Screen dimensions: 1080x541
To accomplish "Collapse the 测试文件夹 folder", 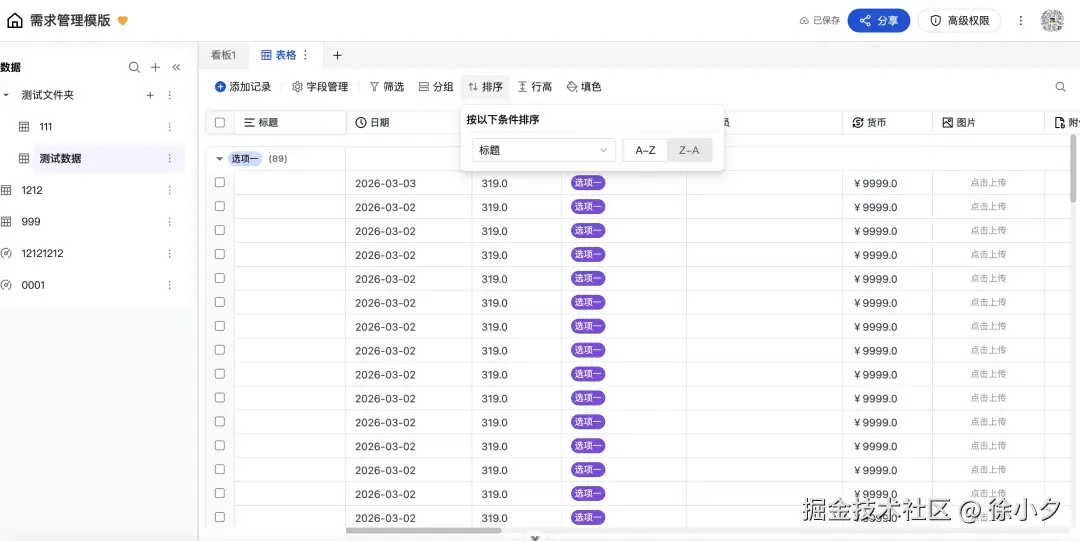I will pos(6,95).
